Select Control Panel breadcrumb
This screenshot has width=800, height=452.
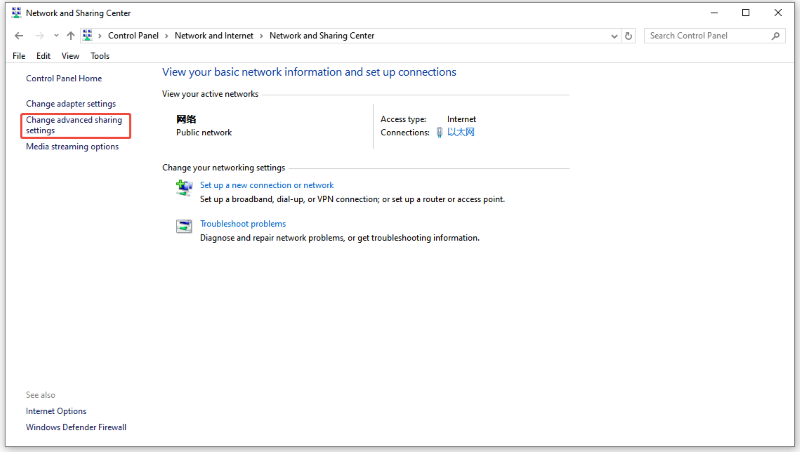133,36
